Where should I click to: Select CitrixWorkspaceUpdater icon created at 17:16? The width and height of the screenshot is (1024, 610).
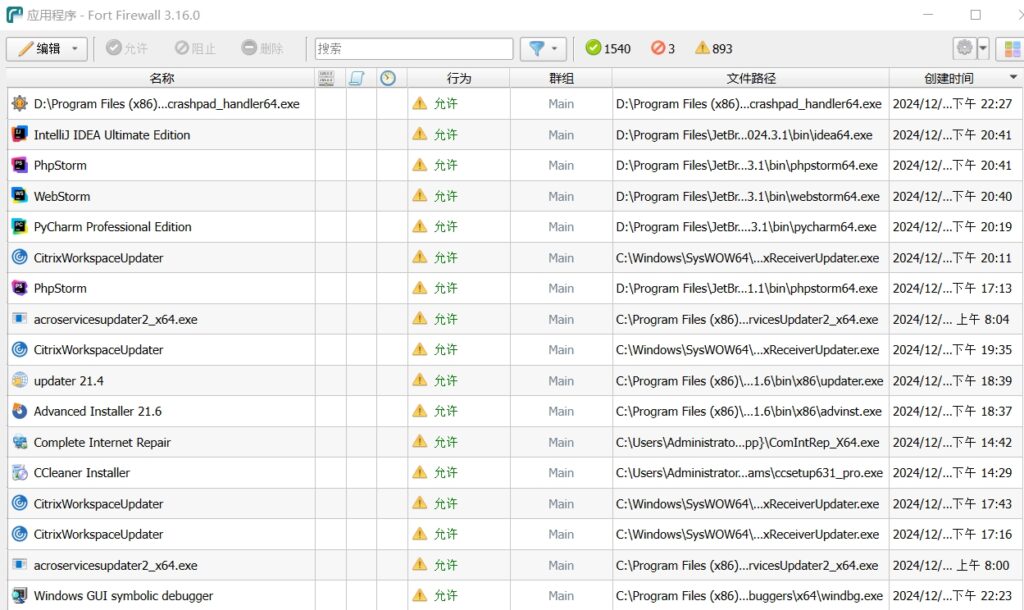point(20,534)
